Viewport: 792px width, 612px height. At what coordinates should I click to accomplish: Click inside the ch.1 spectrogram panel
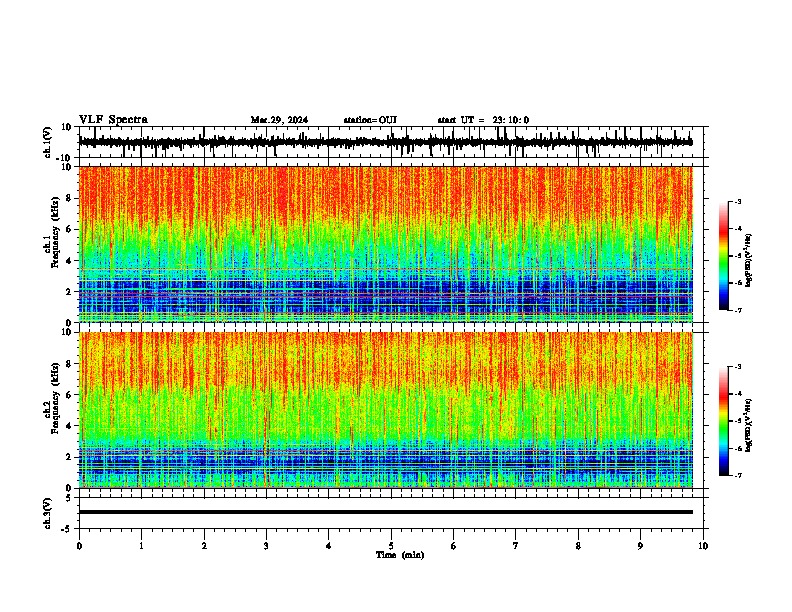[385, 244]
